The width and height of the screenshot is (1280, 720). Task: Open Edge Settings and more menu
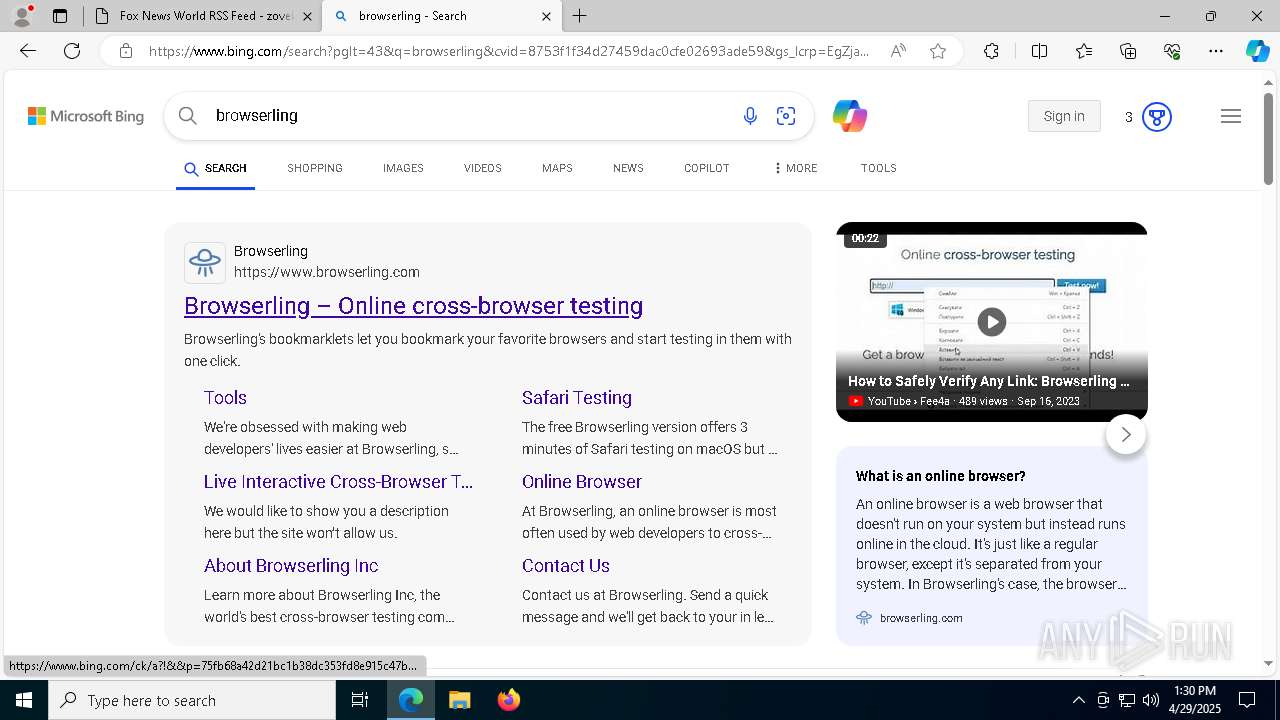(1216, 51)
